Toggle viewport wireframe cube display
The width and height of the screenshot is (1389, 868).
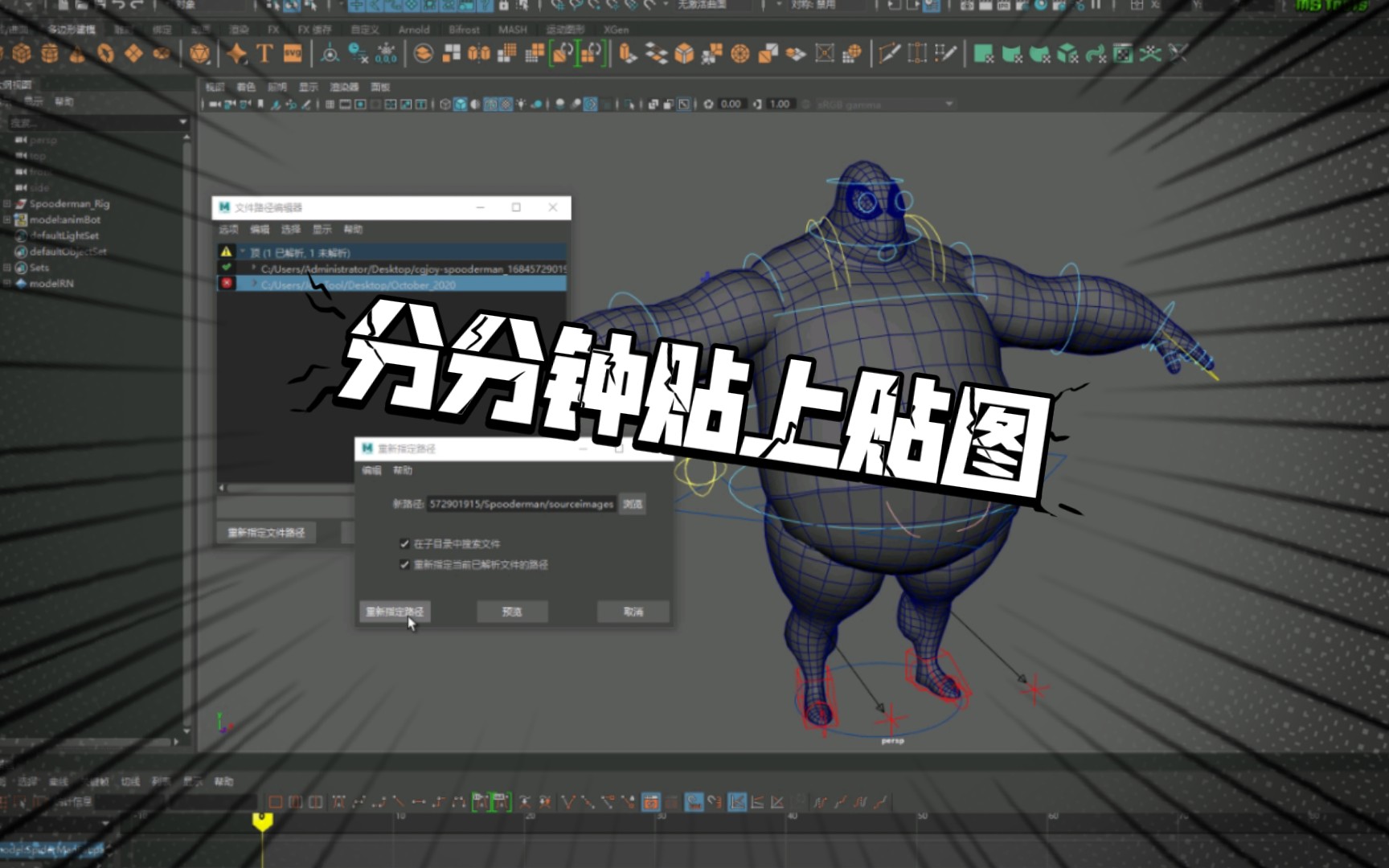click(x=445, y=104)
